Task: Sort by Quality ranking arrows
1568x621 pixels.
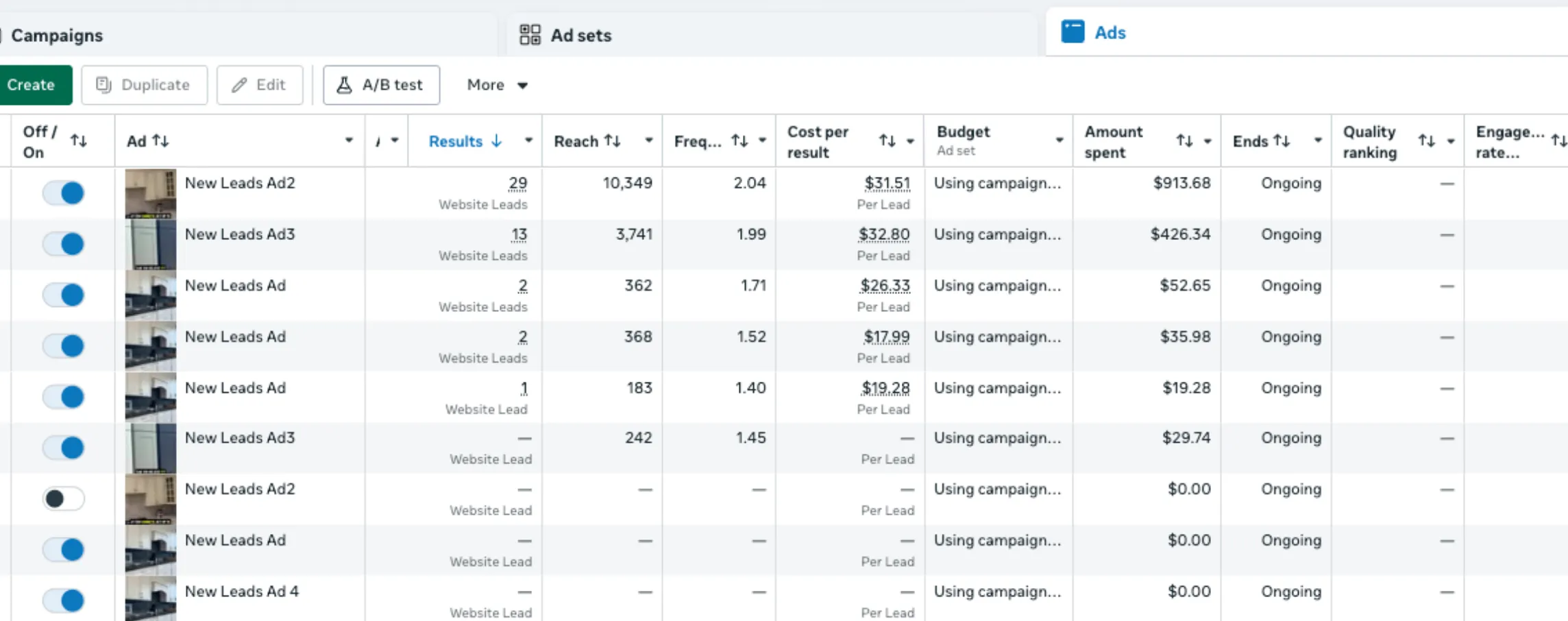Action: click(1427, 141)
